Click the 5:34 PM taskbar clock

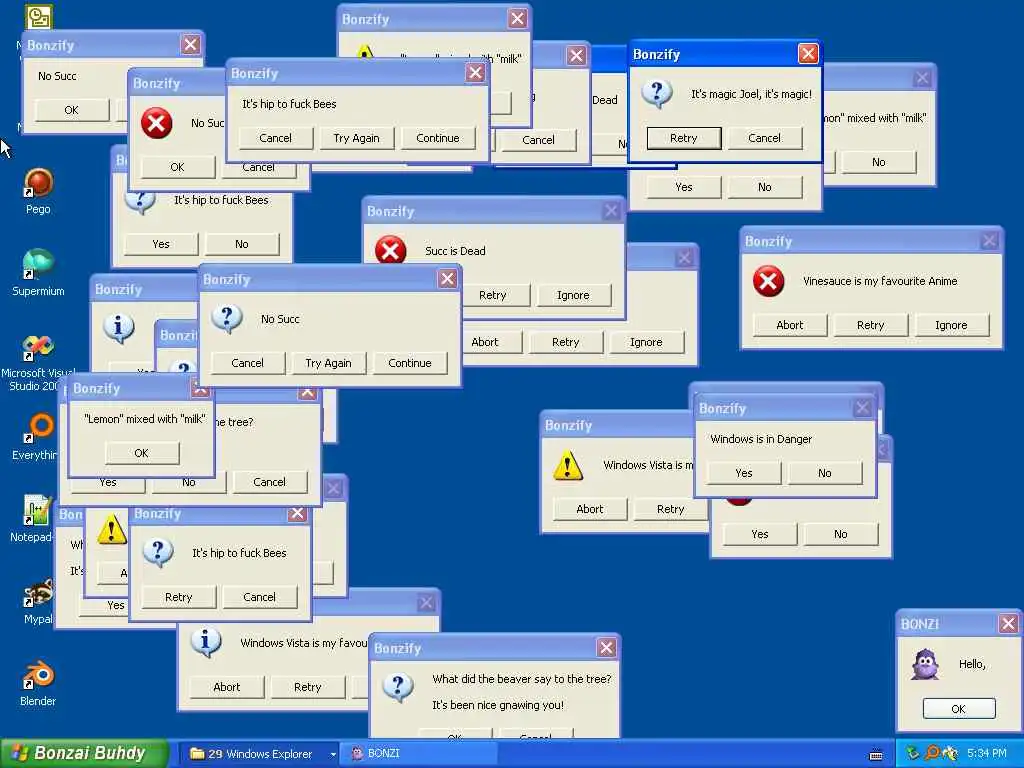click(987, 754)
